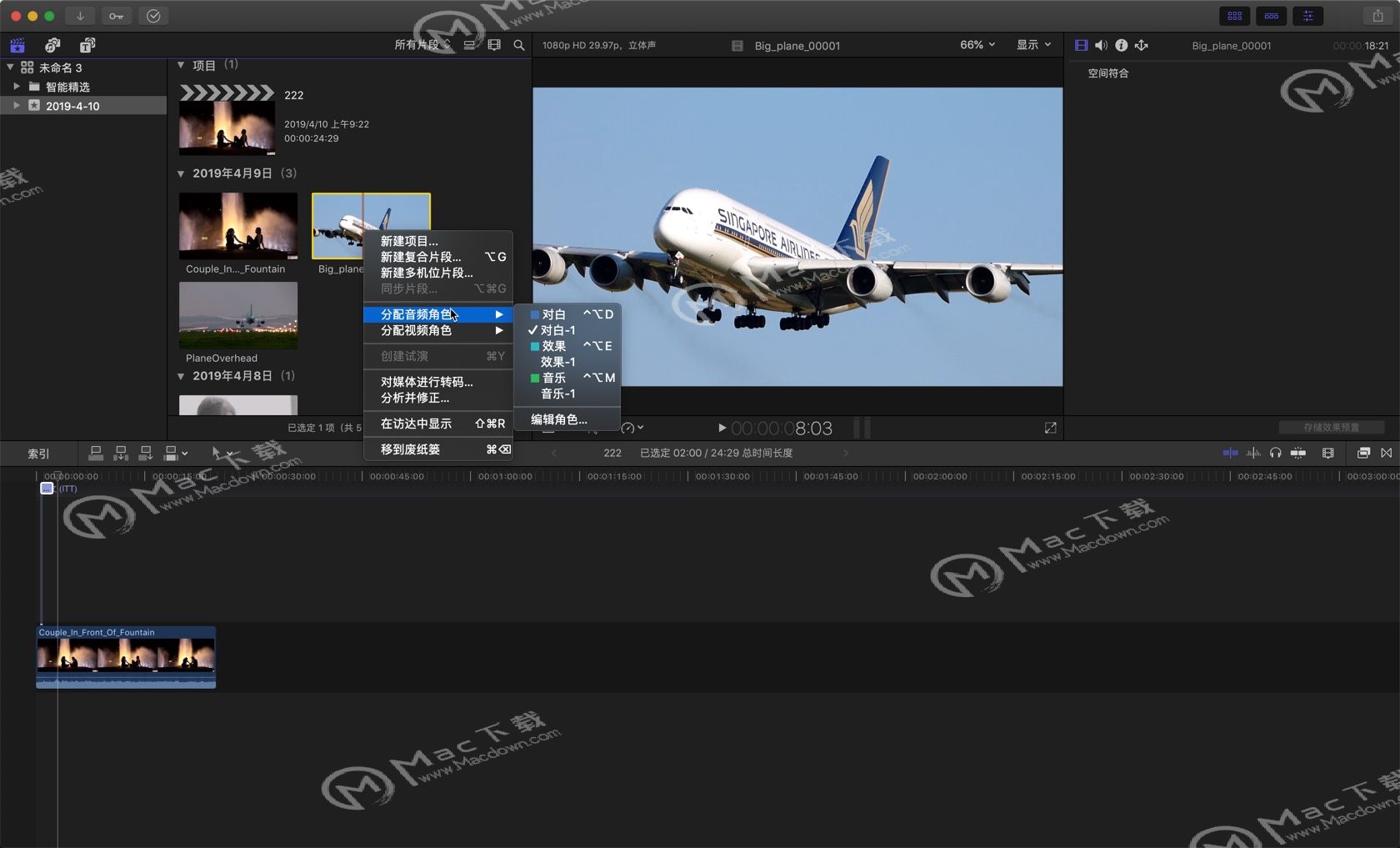Open the share inspector icon

click(x=1142, y=45)
